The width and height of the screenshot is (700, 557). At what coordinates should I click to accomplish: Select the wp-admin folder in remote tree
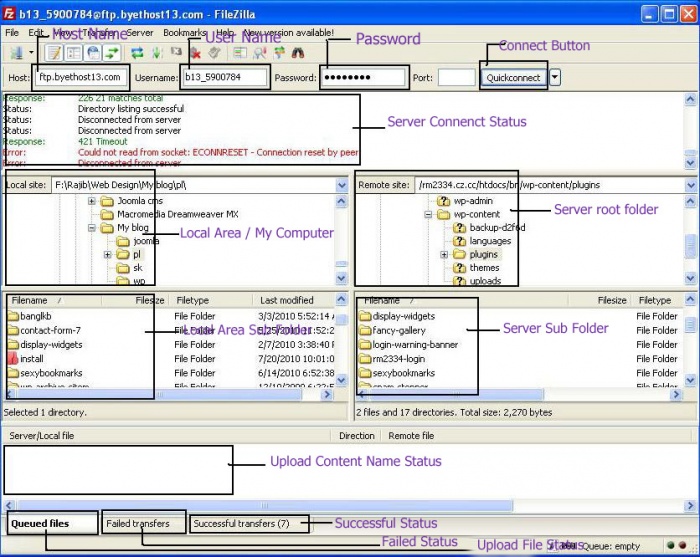coord(473,201)
